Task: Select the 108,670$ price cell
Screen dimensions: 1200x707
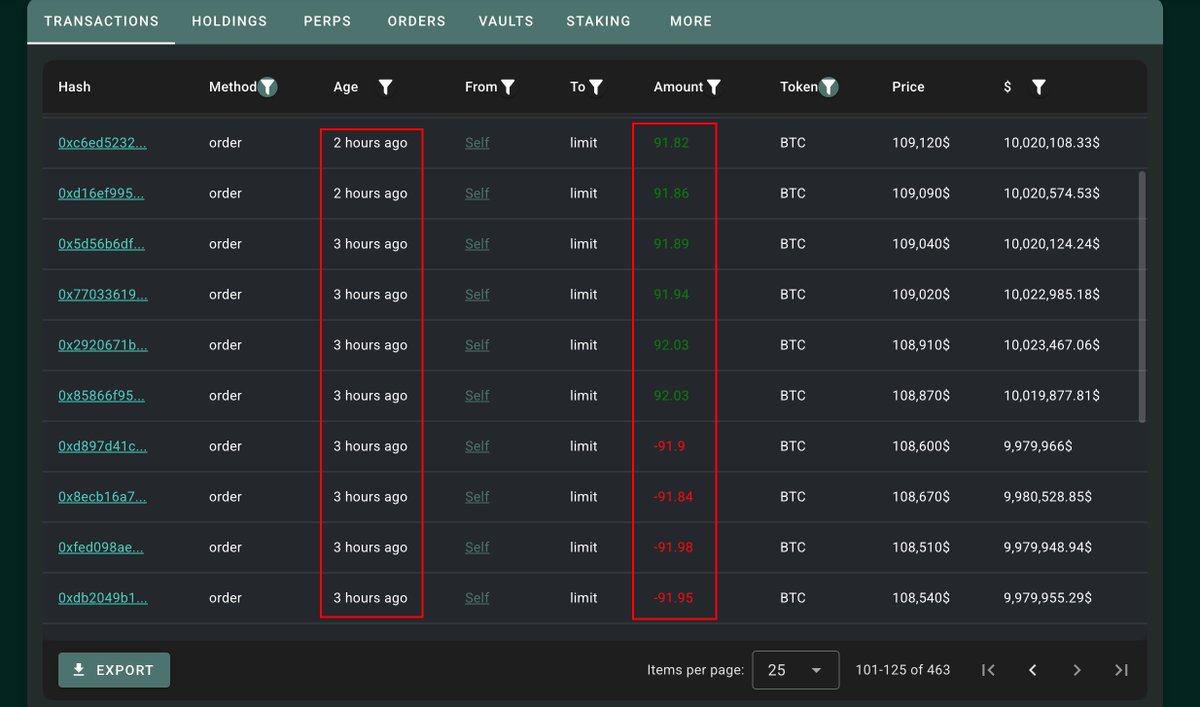Action: [921, 496]
